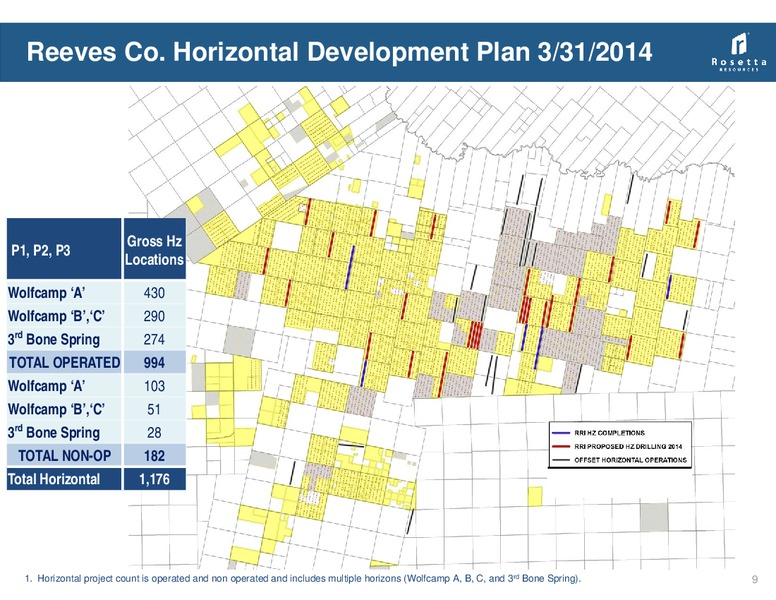776x600 pixels.
Task: Select the 'OFFSET HORIZONTAL OPERATIONS' legend text
Action: coord(630,460)
